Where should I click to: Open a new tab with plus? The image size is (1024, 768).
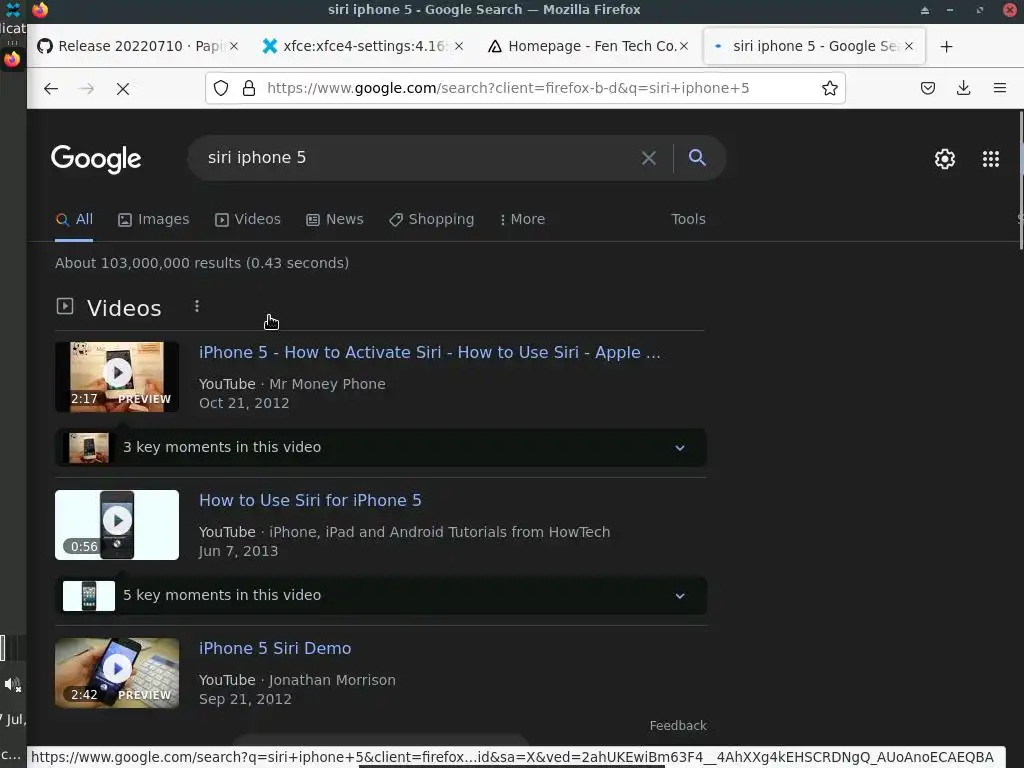point(946,46)
